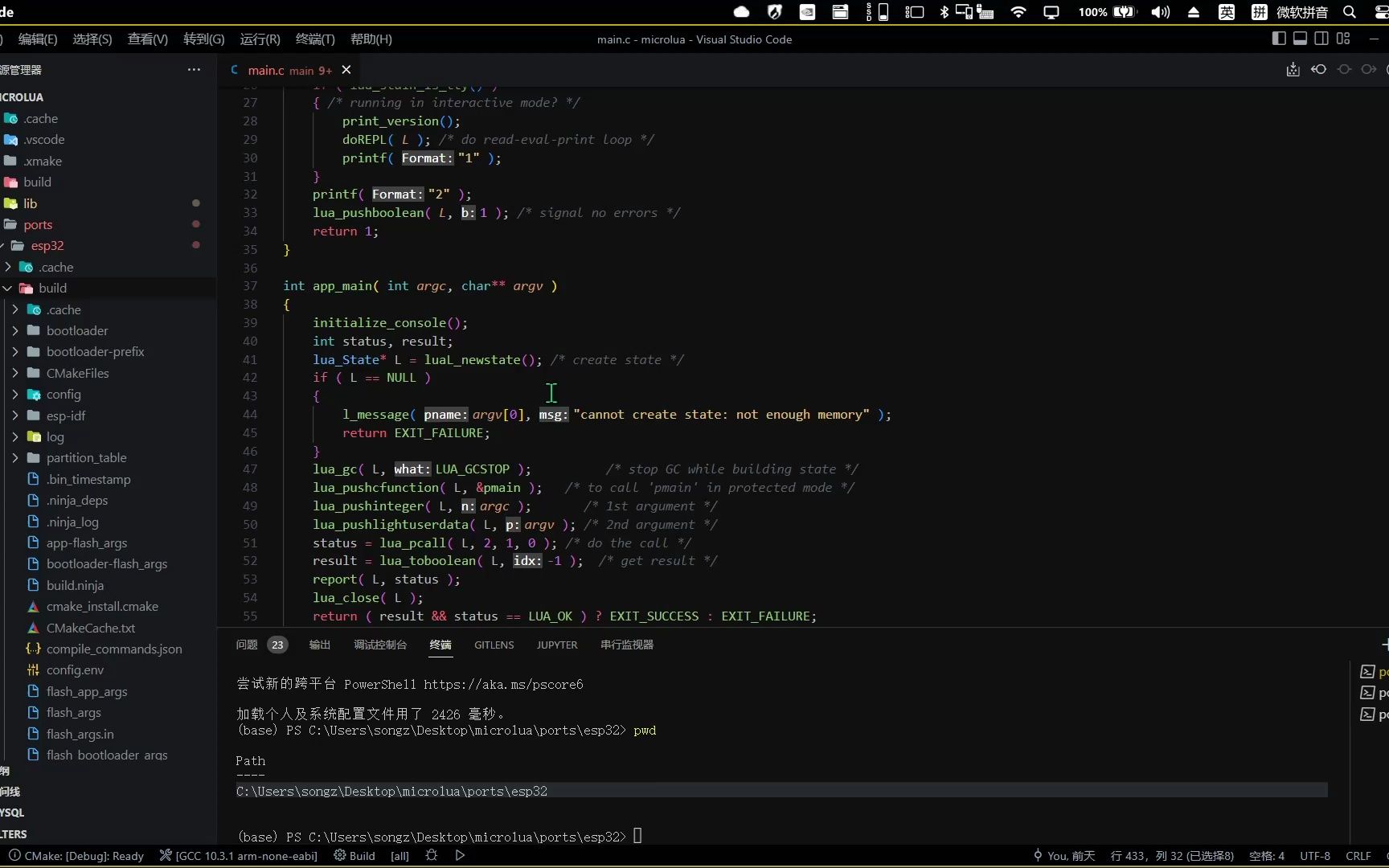
Task: Toggle the bottom panel visibility
Action: point(1300,39)
